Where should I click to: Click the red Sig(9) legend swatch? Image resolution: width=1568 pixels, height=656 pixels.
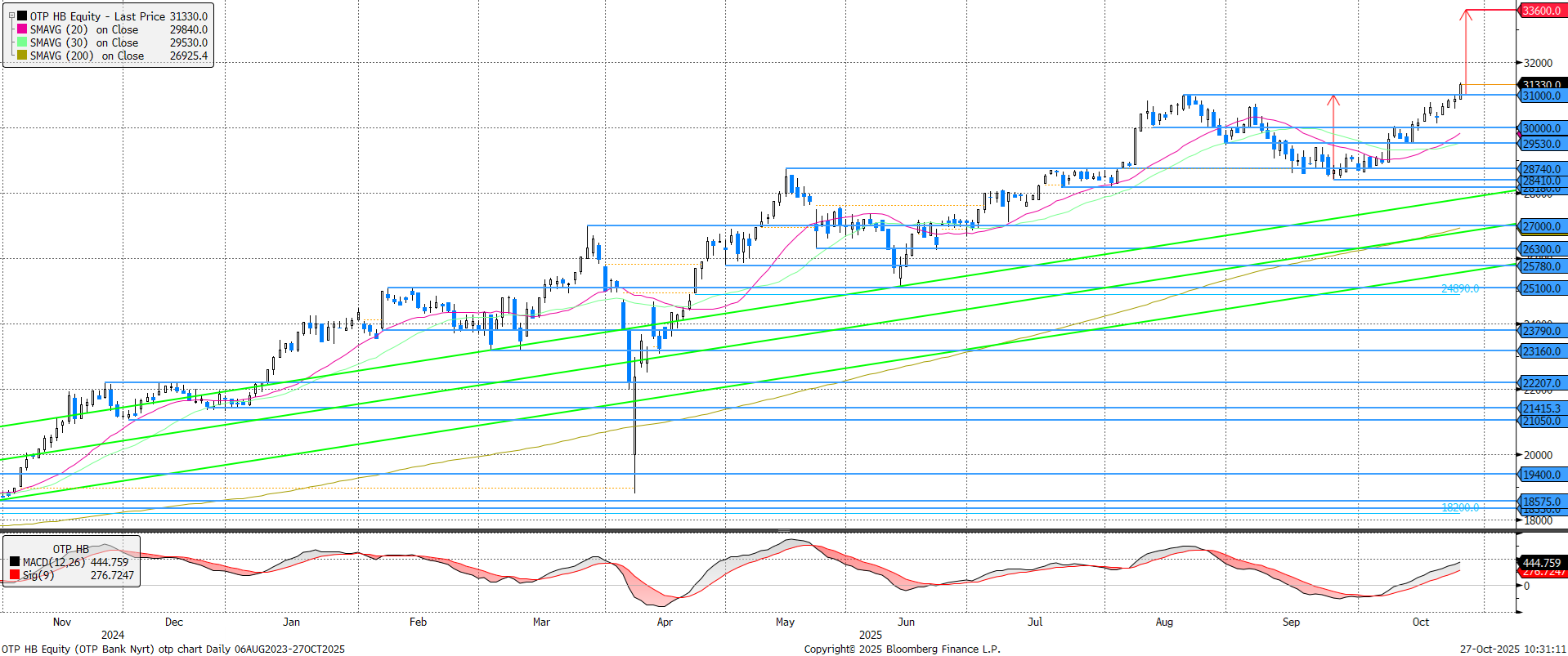click(x=15, y=575)
